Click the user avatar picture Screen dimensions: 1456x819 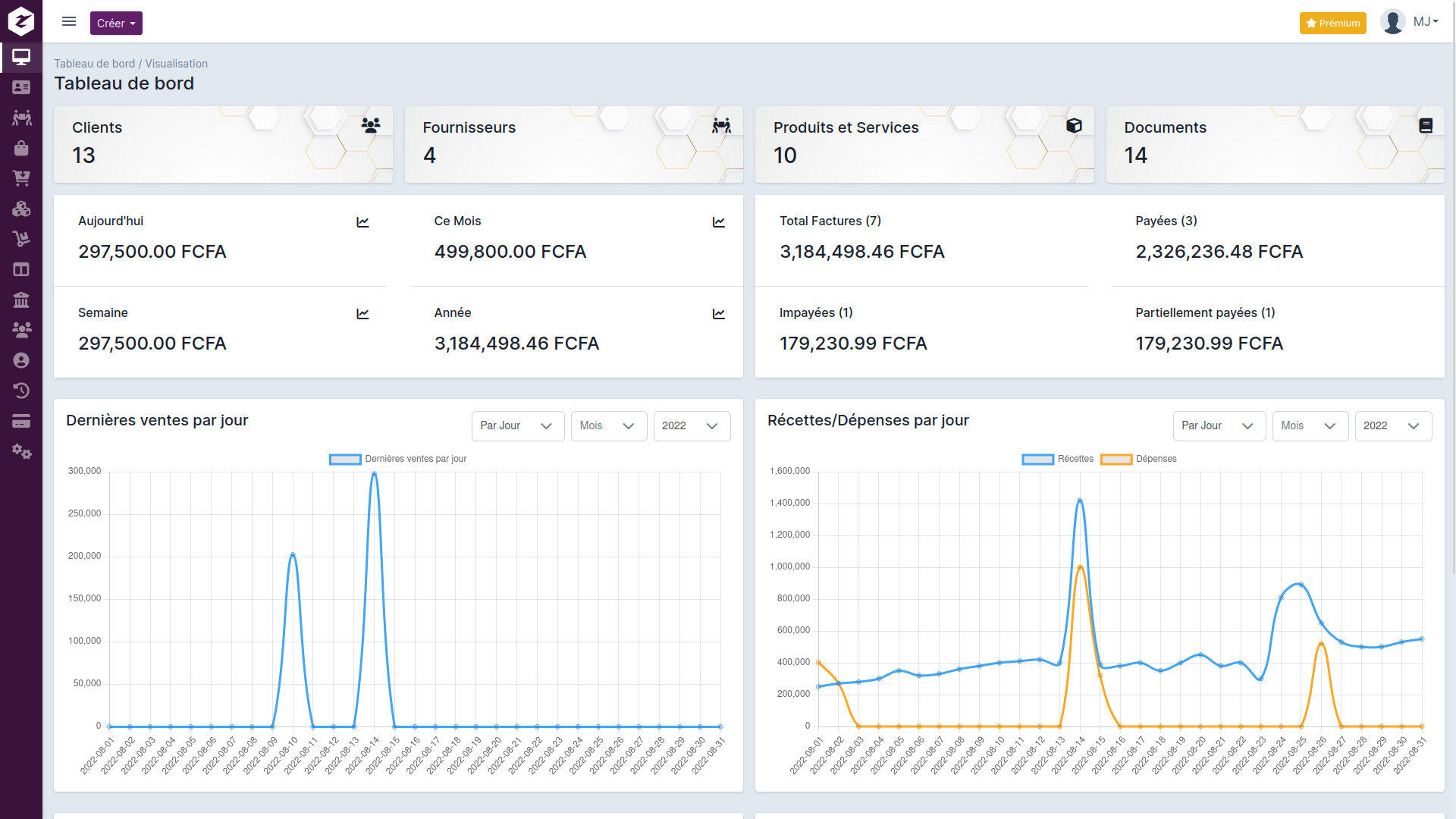click(x=1392, y=22)
